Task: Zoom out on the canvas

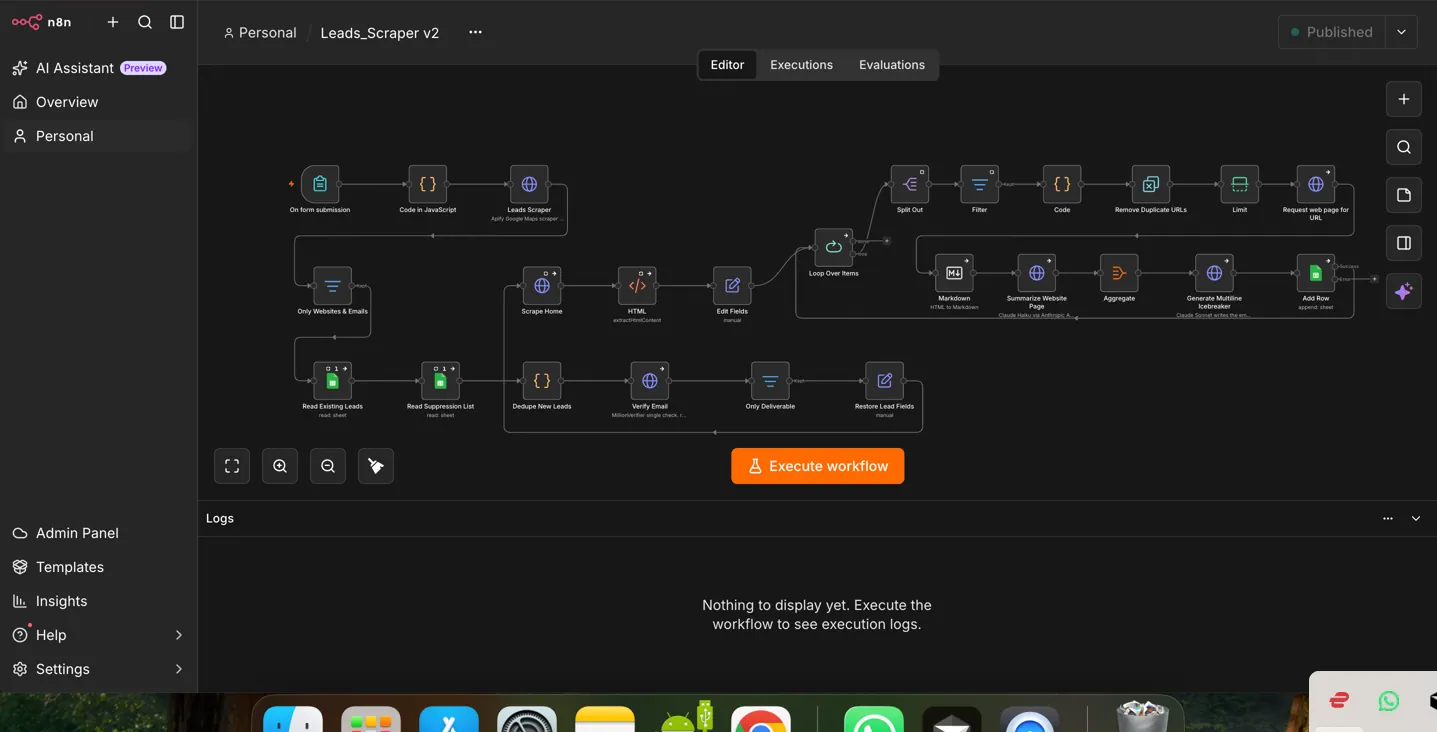Action: click(x=328, y=466)
